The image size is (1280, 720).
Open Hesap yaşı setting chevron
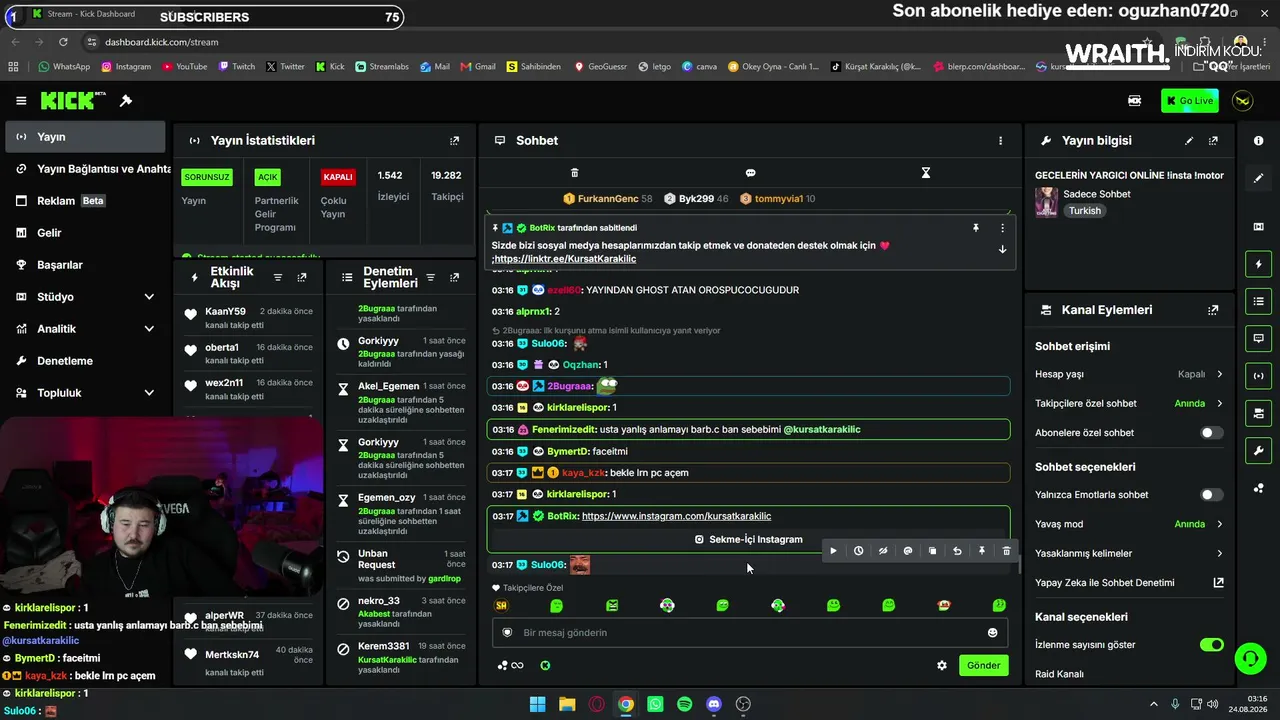[1220, 374]
